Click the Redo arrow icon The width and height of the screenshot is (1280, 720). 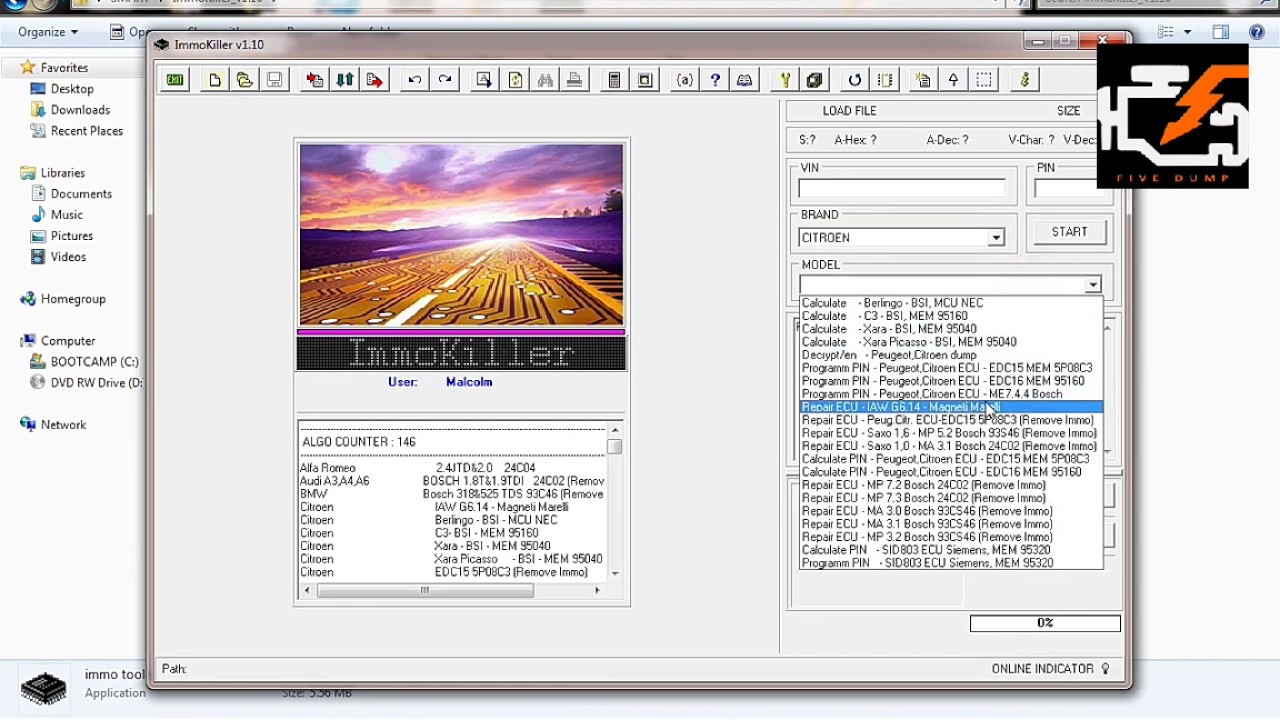(445, 80)
